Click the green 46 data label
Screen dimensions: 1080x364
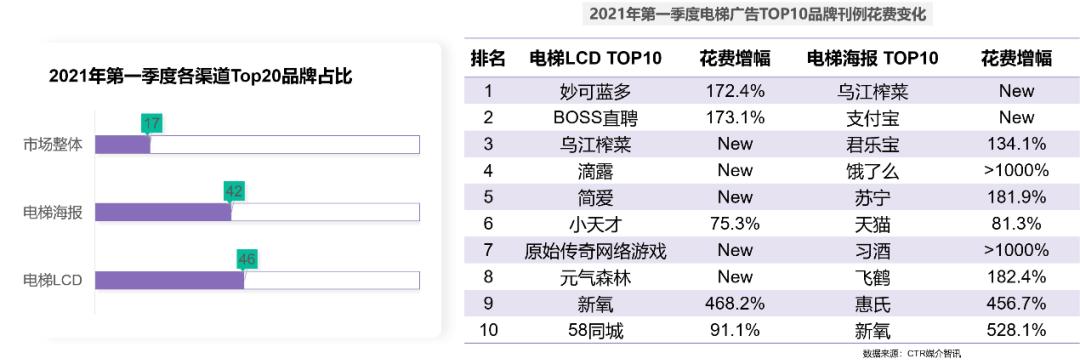[x=246, y=259]
